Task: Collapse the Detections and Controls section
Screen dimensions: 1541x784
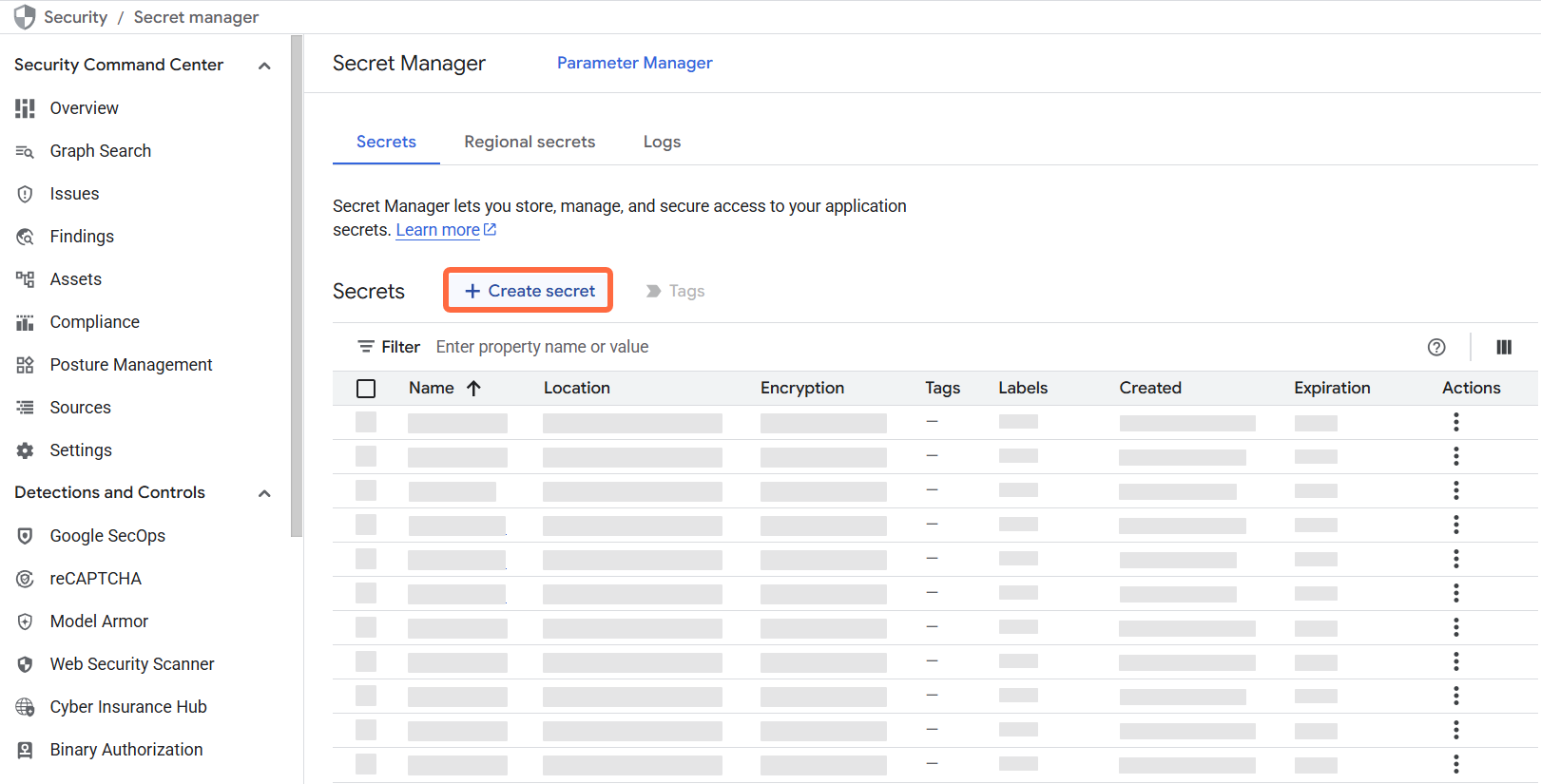Action: point(264,493)
